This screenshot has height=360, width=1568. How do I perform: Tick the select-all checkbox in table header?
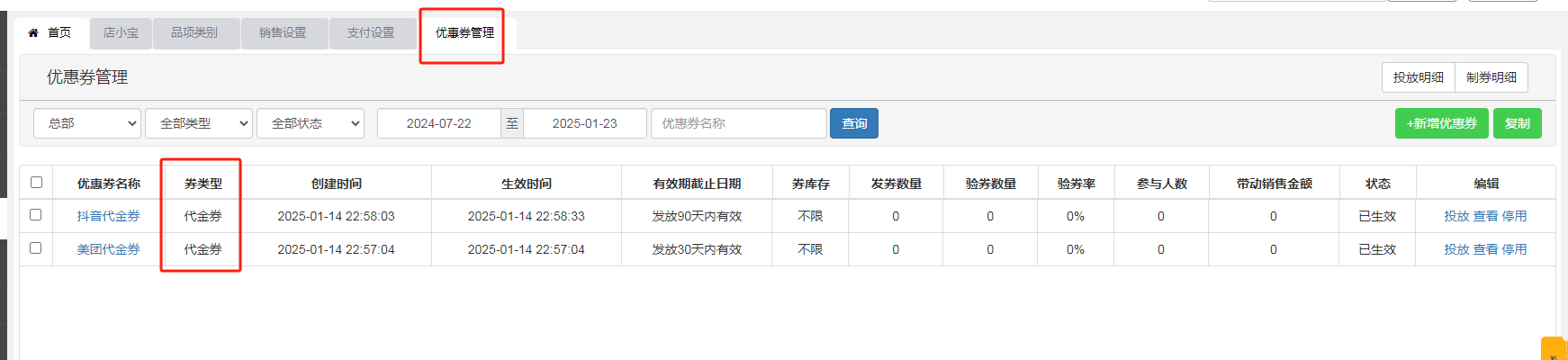click(x=36, y=183)
